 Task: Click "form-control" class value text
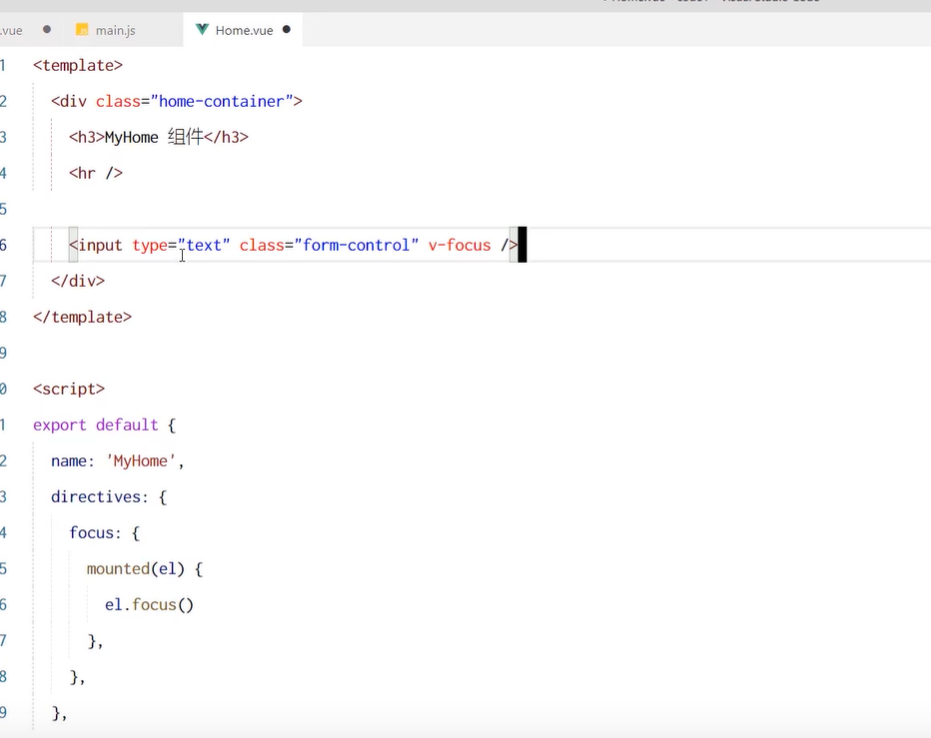pyautogui.click(x=356, y=245)
